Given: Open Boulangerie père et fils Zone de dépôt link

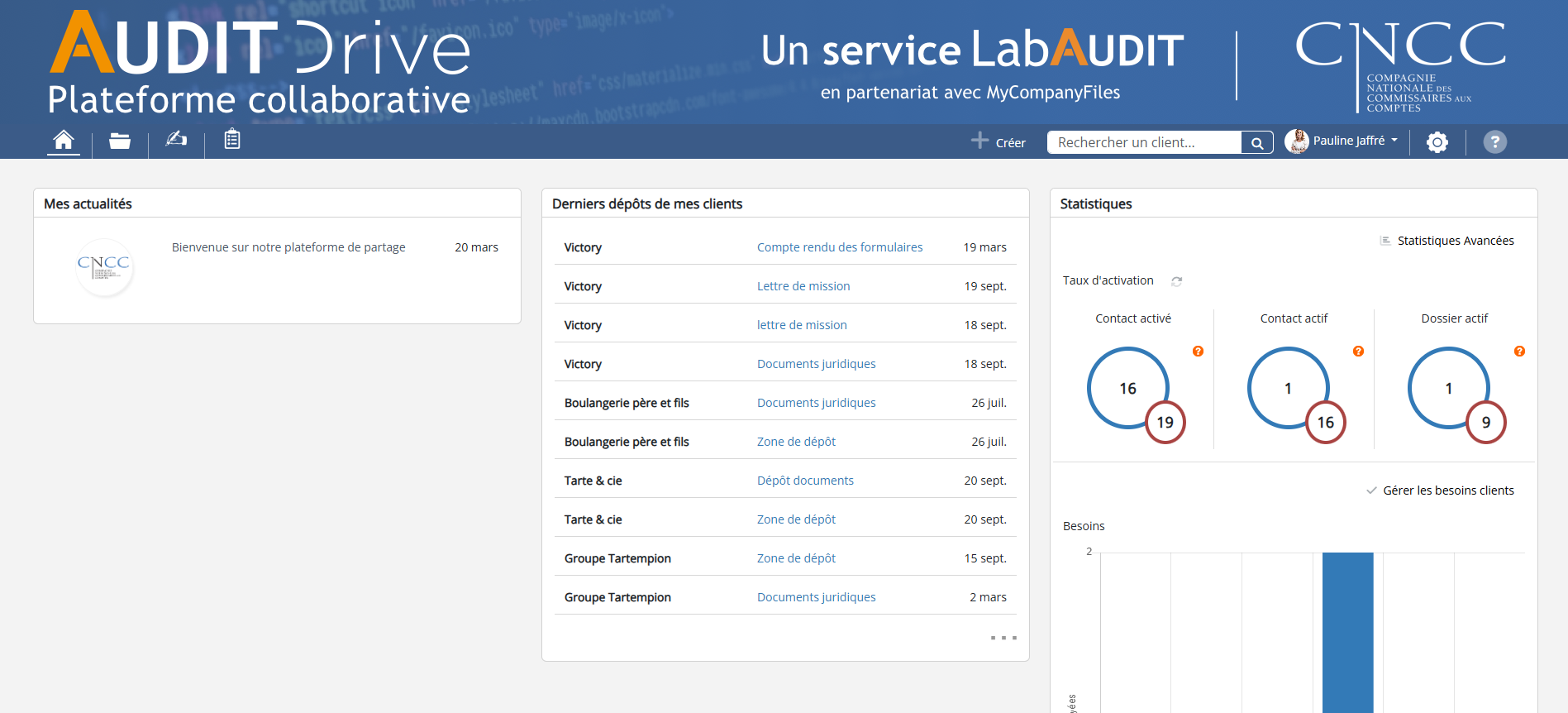Looking at the screenshot, I should click(x=796, y=442).
